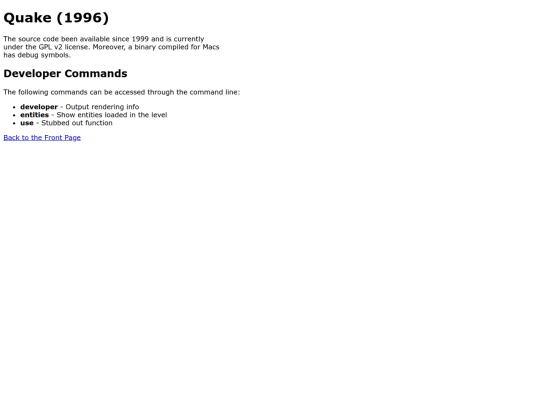Screen dimensions: 540x405
Task: Click the word Commands in the subheading
Action: pyautogui.click(x=96, y=73)
